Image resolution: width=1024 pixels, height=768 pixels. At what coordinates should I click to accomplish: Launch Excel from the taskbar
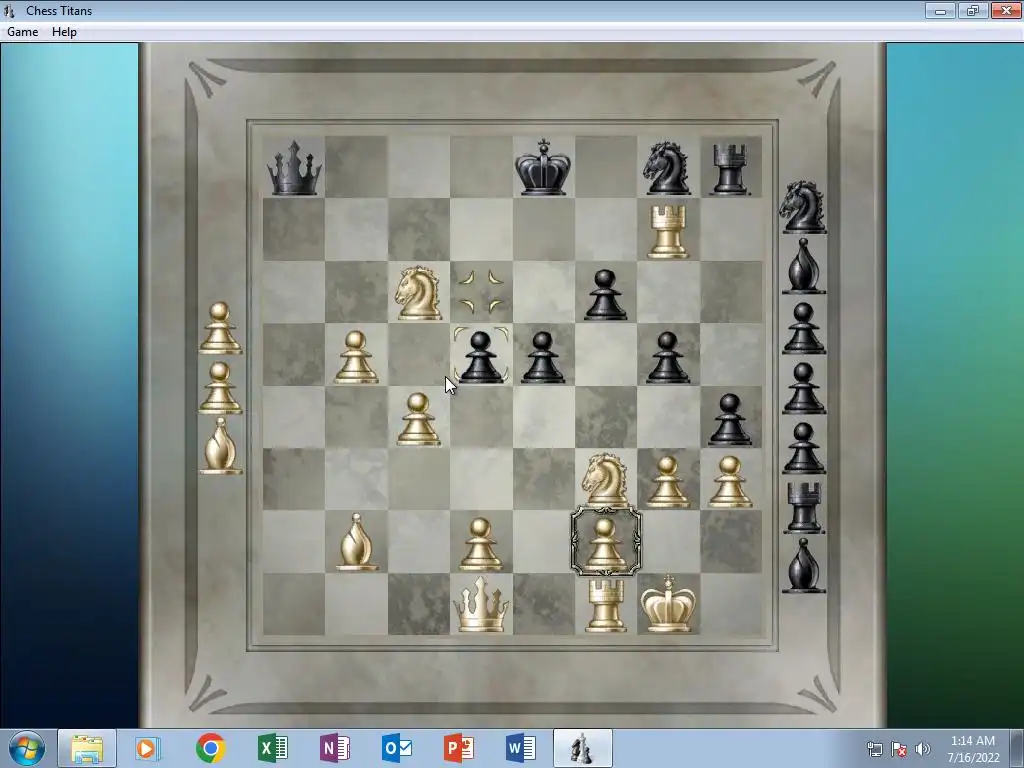tap(272, 748)
